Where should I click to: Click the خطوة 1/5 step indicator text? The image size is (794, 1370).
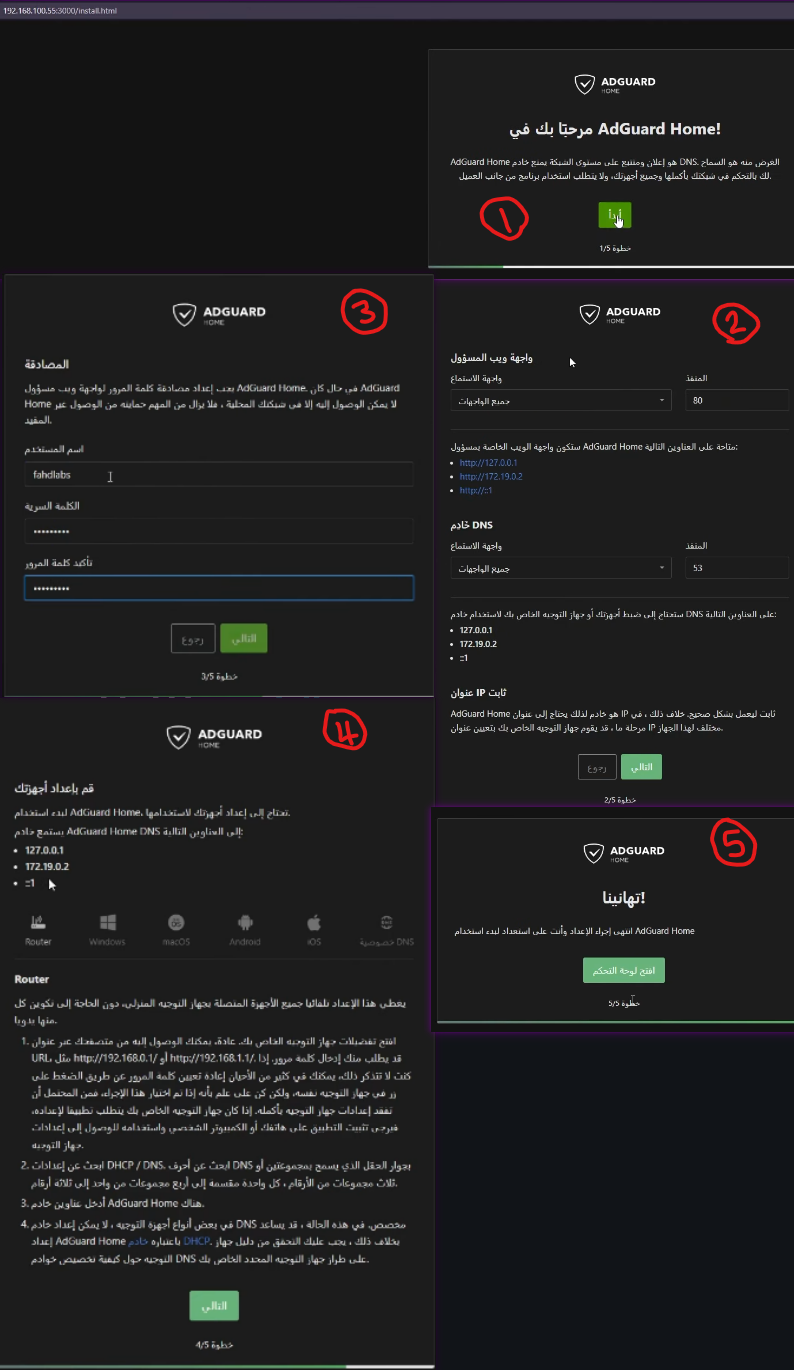point(615,248)
